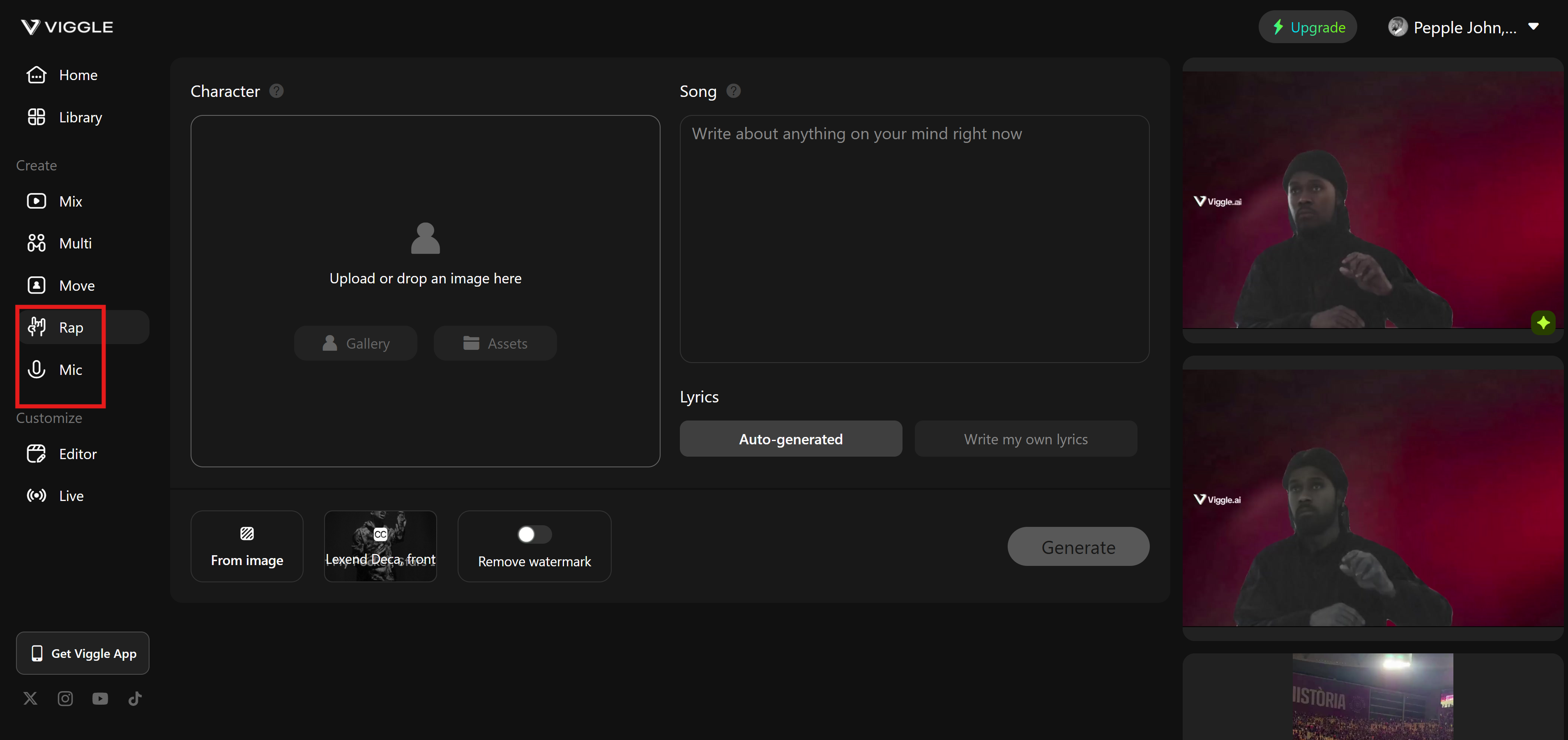Open the Mic section in sidebar
The height and width of the screenshot is (740, 1568).
[70, 370]
